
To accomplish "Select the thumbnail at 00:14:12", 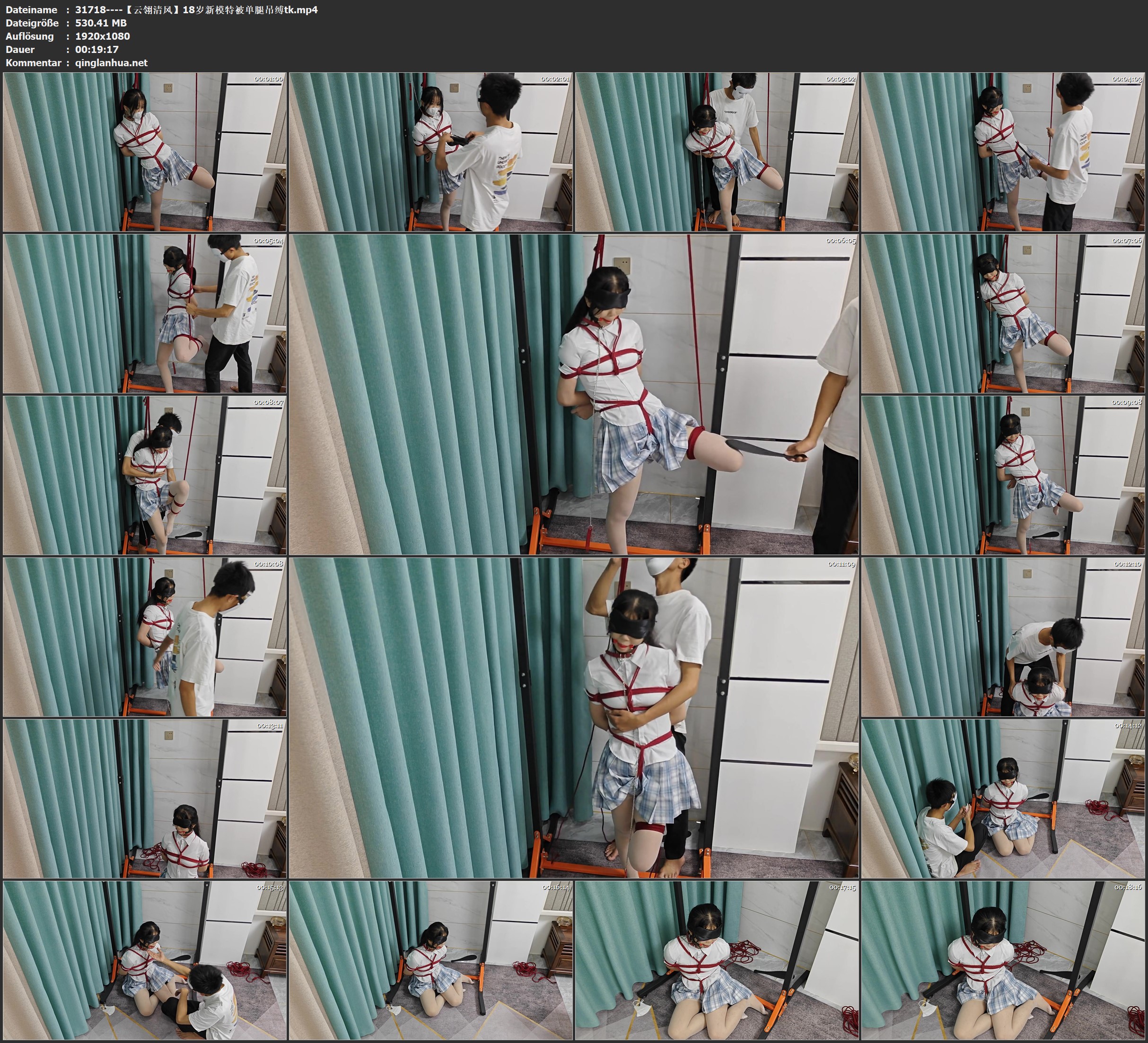I will point(1003,798).
